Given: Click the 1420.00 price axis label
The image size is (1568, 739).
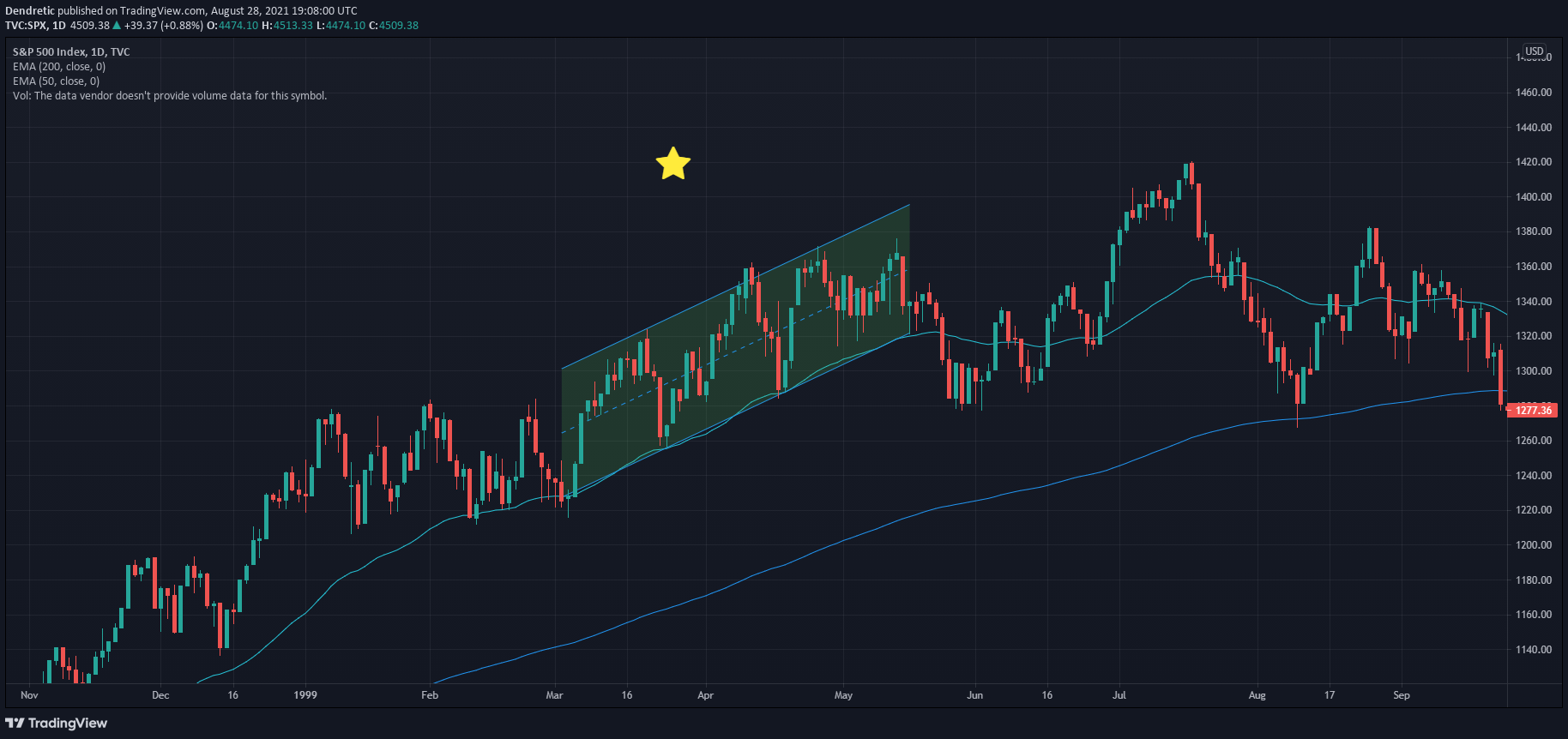Looking at the screenshot, I should (1534, 162).
